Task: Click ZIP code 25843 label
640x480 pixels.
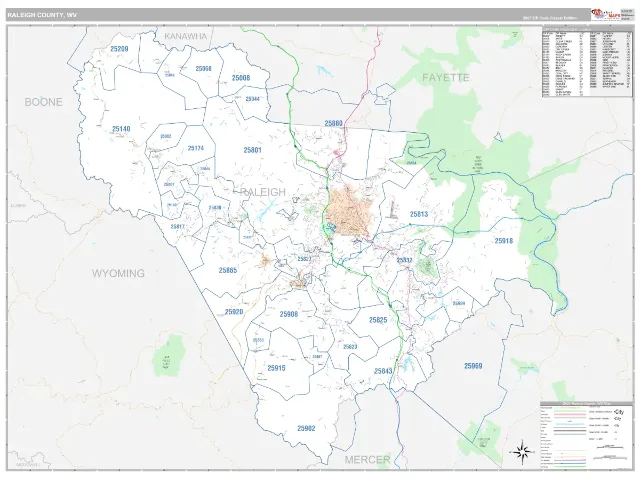Action: (x=383, y=371)
